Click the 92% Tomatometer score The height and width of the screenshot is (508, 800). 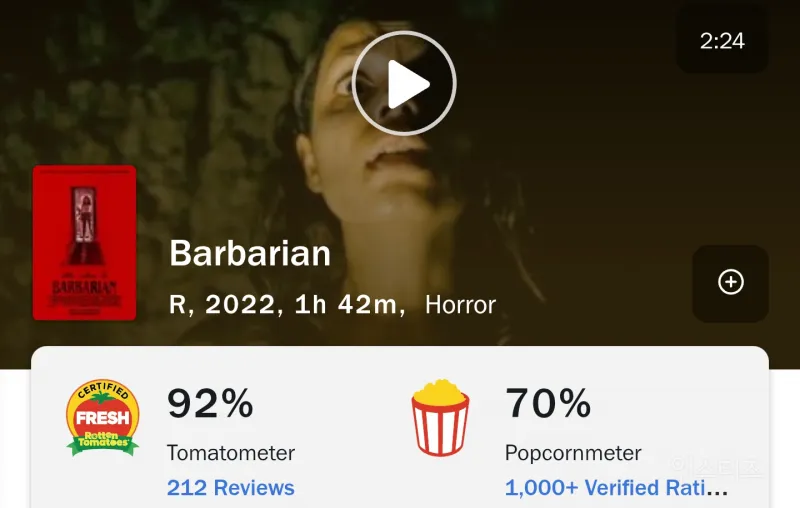coord(210,404)
